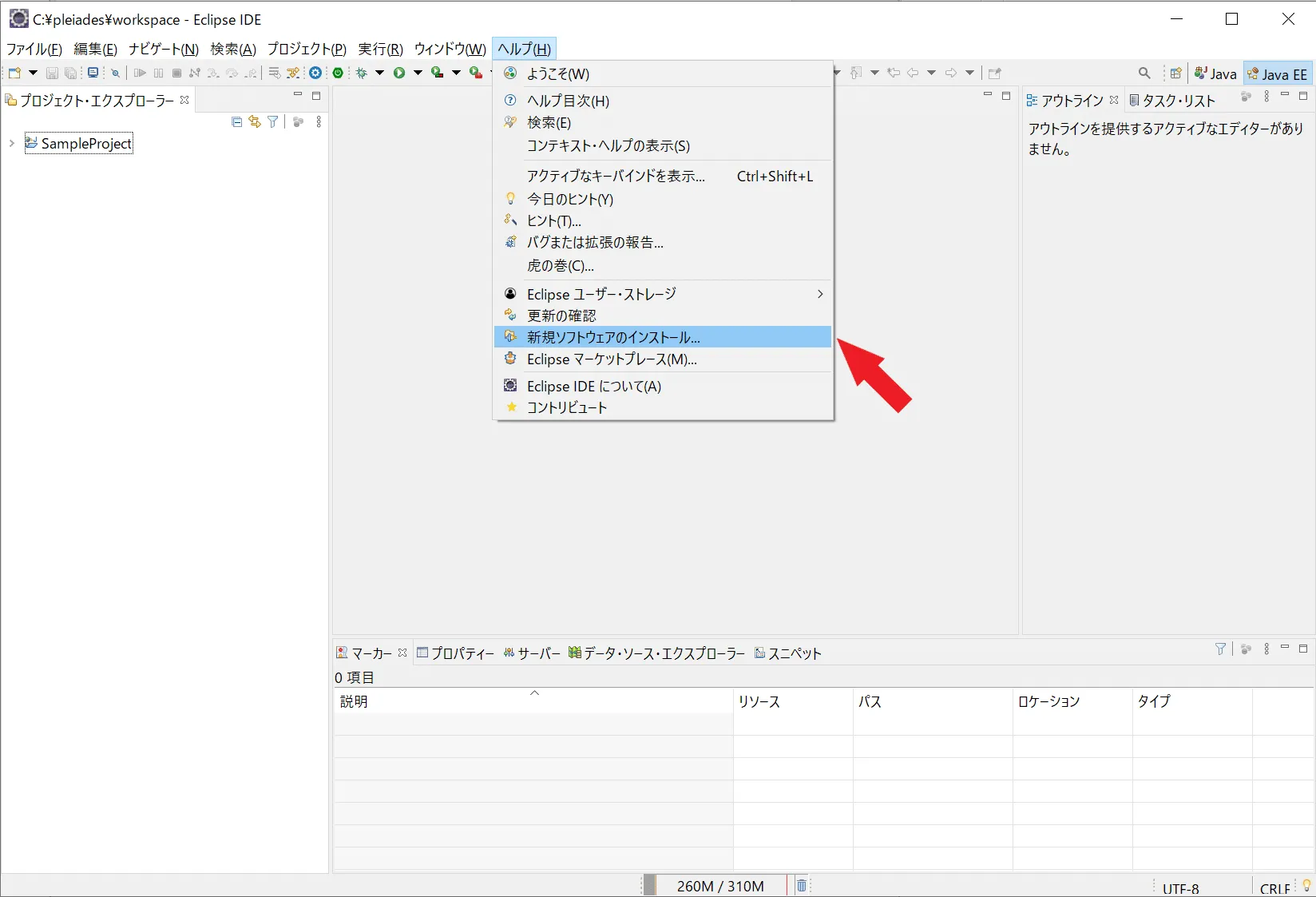
Task: Open the 検索(A) menu
Action: (x=233, y=49)
